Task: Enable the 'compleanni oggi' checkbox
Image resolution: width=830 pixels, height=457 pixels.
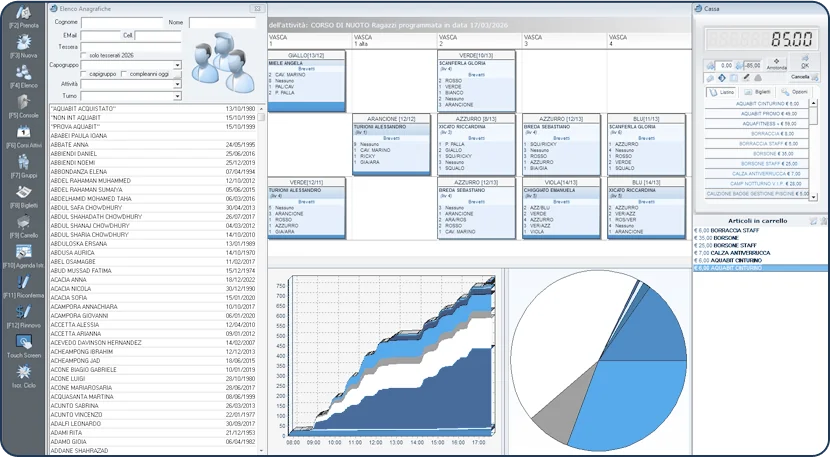Action: 124,74
